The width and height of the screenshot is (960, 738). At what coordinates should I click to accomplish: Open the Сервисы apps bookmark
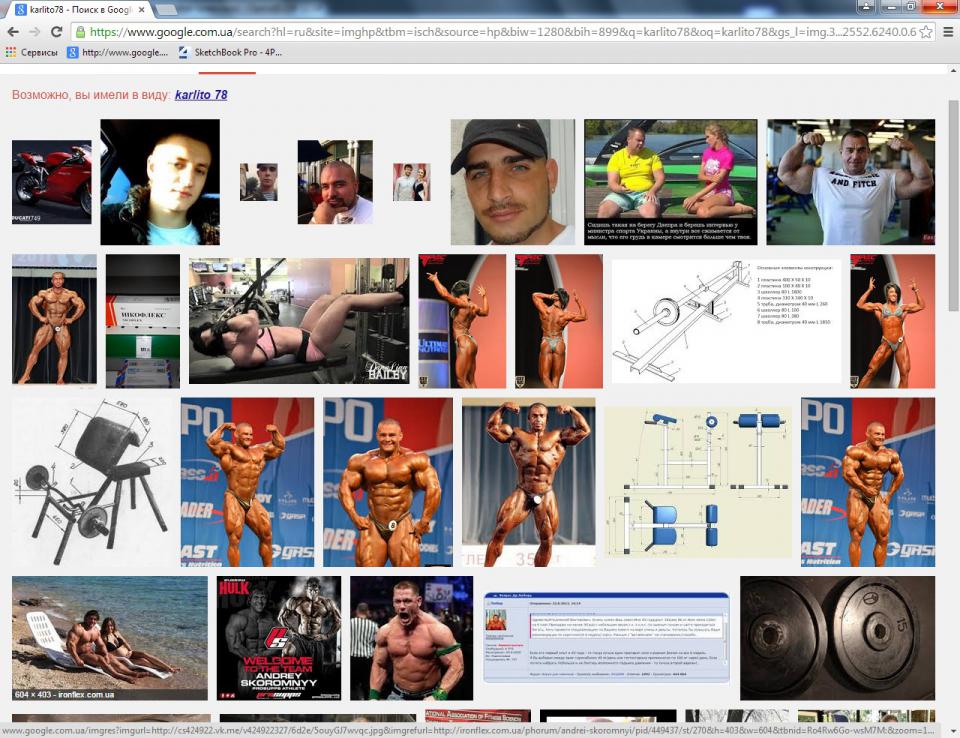(x=32, y=53)
